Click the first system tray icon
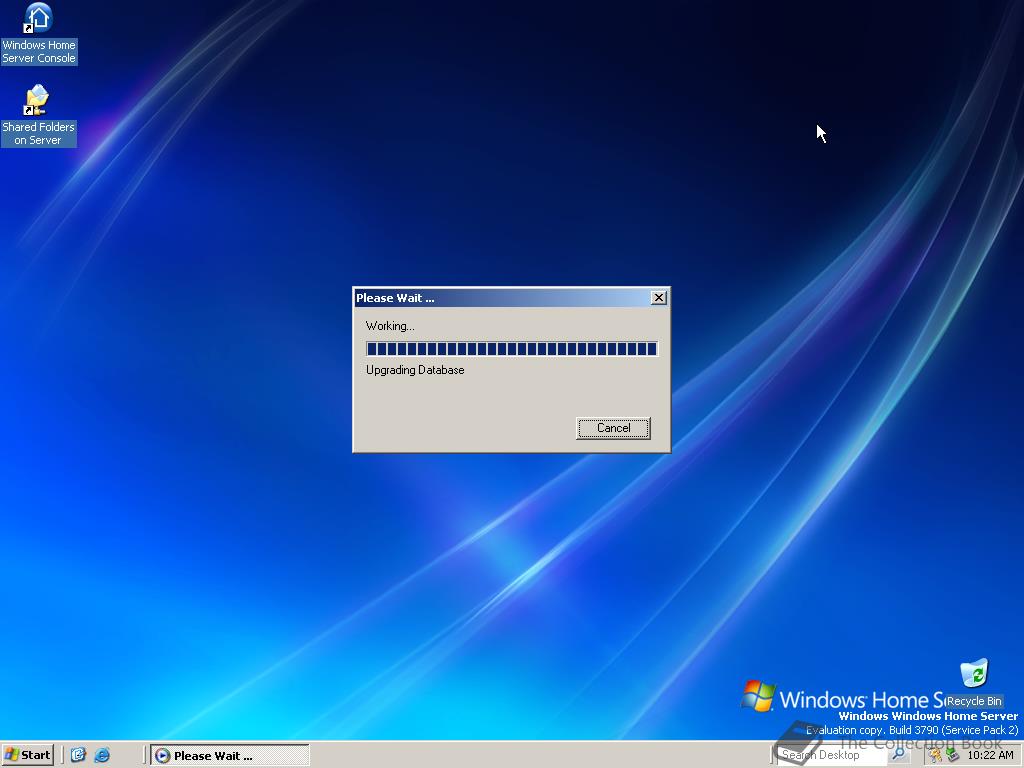The image size is (1024, 768). pyautogui.click(x=936, y=756)
